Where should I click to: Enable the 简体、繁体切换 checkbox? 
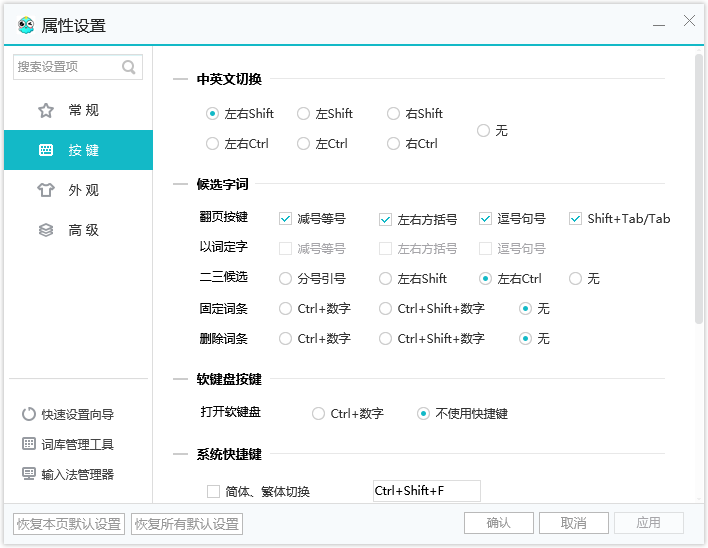point(213,491)
